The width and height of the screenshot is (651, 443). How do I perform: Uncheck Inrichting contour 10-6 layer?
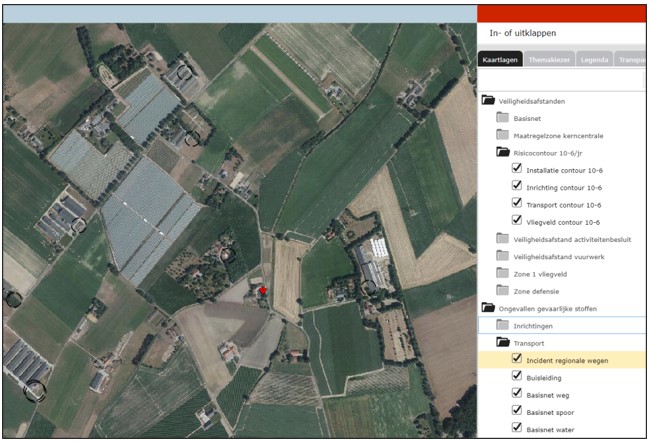516,186
